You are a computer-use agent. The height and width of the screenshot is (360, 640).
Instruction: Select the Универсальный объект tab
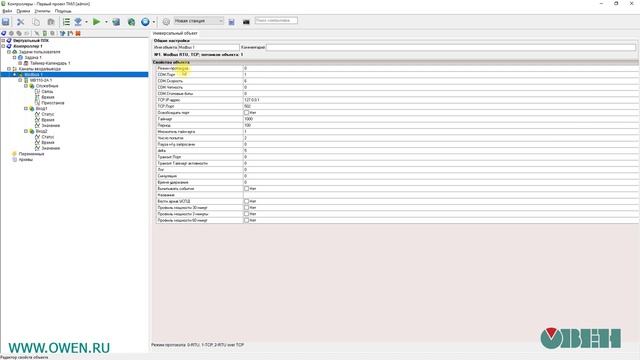coord(175,33)
